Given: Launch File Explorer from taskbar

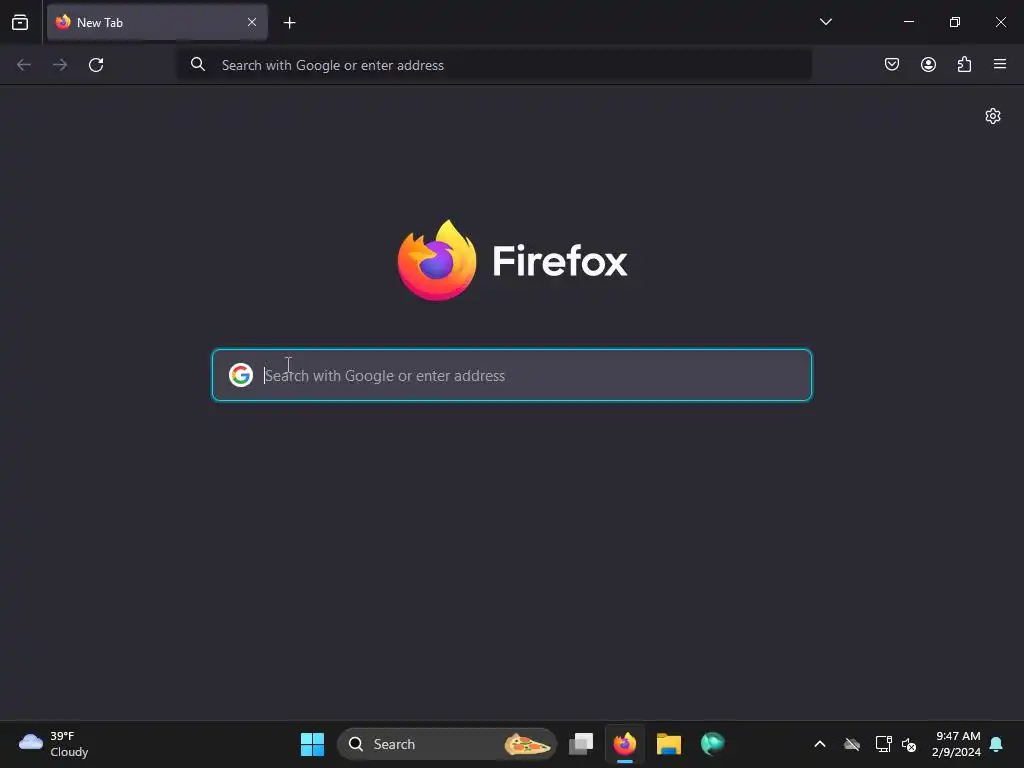Looking at the screenshot, I should [669, 744].
